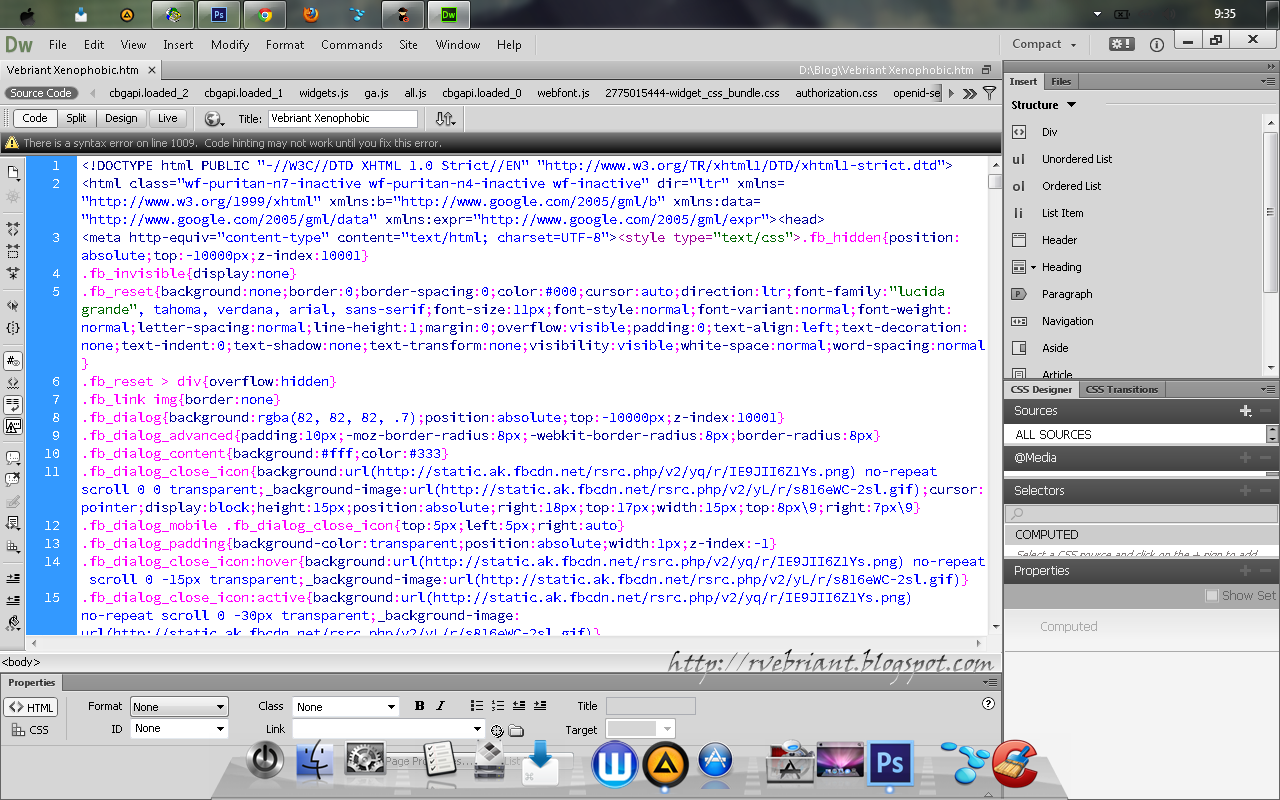
Task: Switch to the CSS Transitions tab
Action: click(1122, 389)
